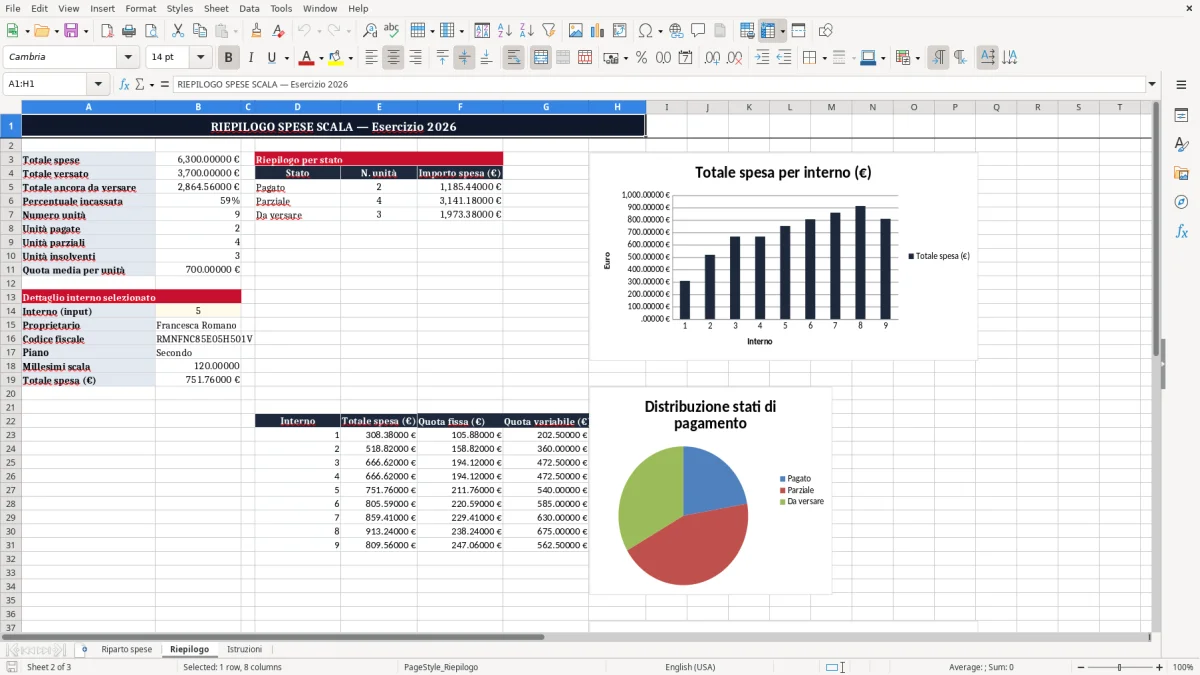
Task: Toggle Align Right
Action: point(415,58)
